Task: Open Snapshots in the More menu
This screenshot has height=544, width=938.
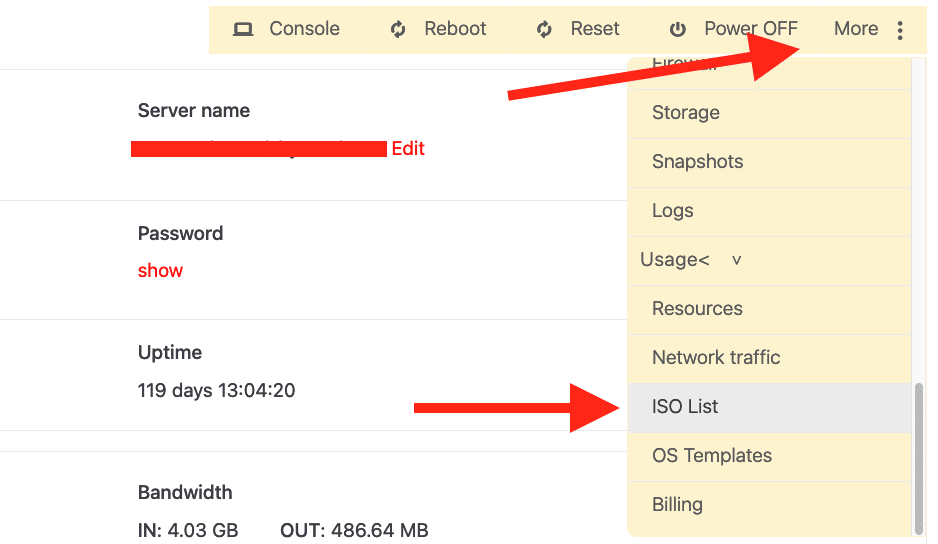Action: tap(697, 162)
